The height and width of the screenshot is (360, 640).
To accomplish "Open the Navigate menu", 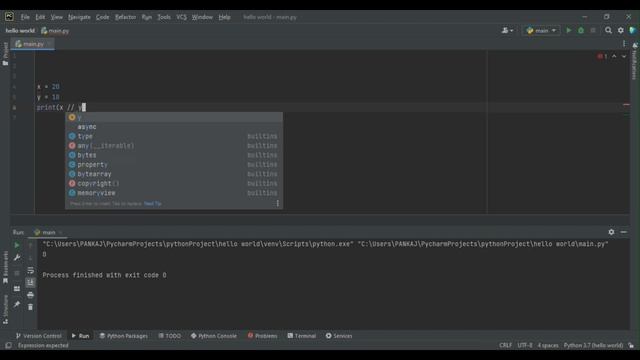I will point(79,17).
